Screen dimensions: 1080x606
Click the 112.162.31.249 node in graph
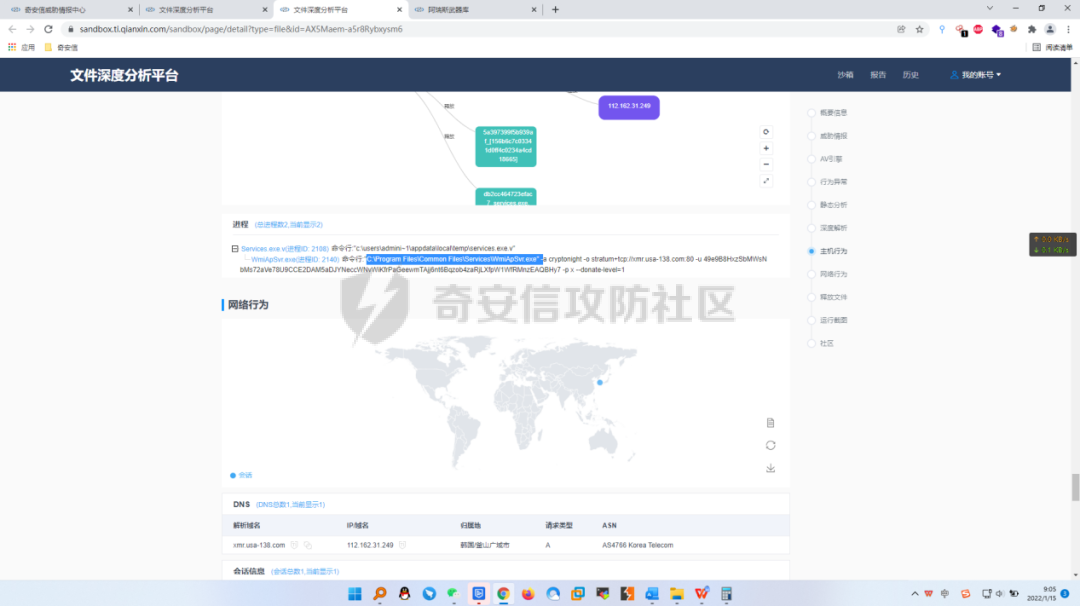(x=629, y=106)
